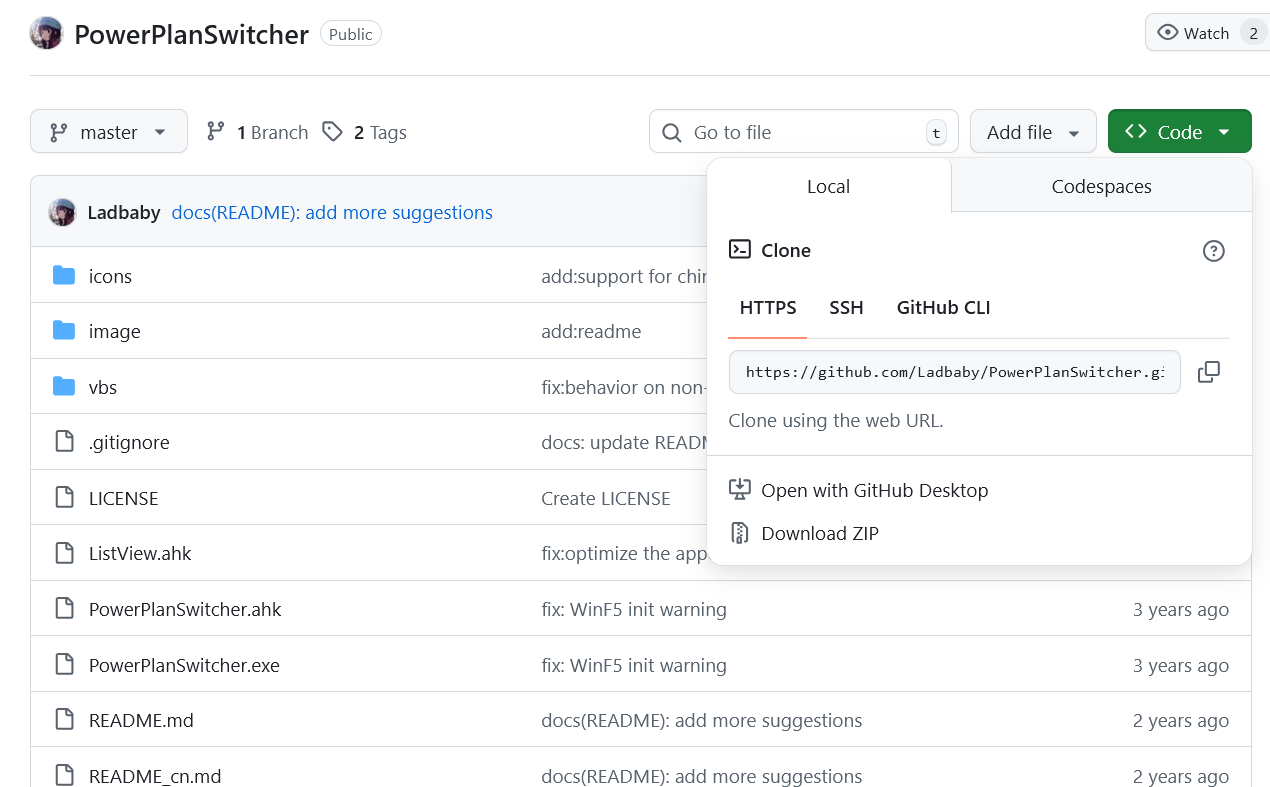The height and width of the screenshot is (787, 1270).
Task: Expand the Add file dropdown
Action: [1033, 132]
